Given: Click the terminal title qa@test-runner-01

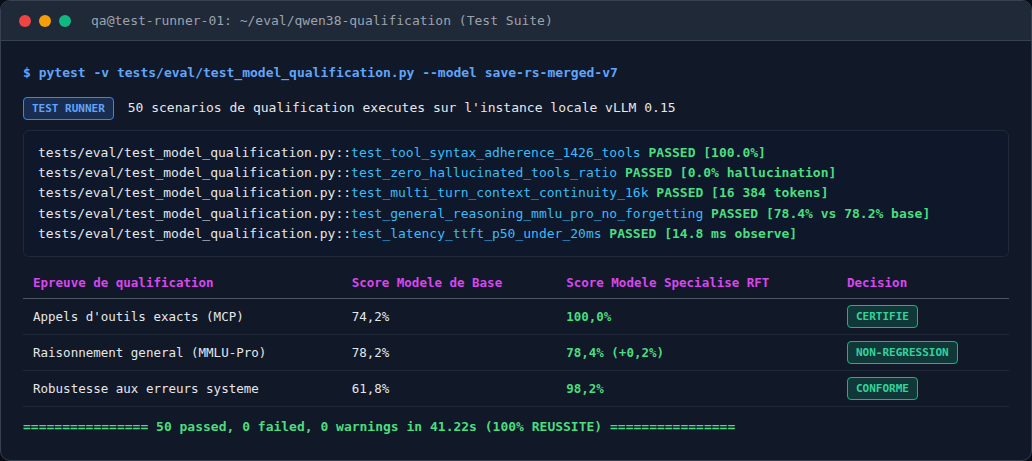Looking at the screenshot, I should tap(321, 21).
